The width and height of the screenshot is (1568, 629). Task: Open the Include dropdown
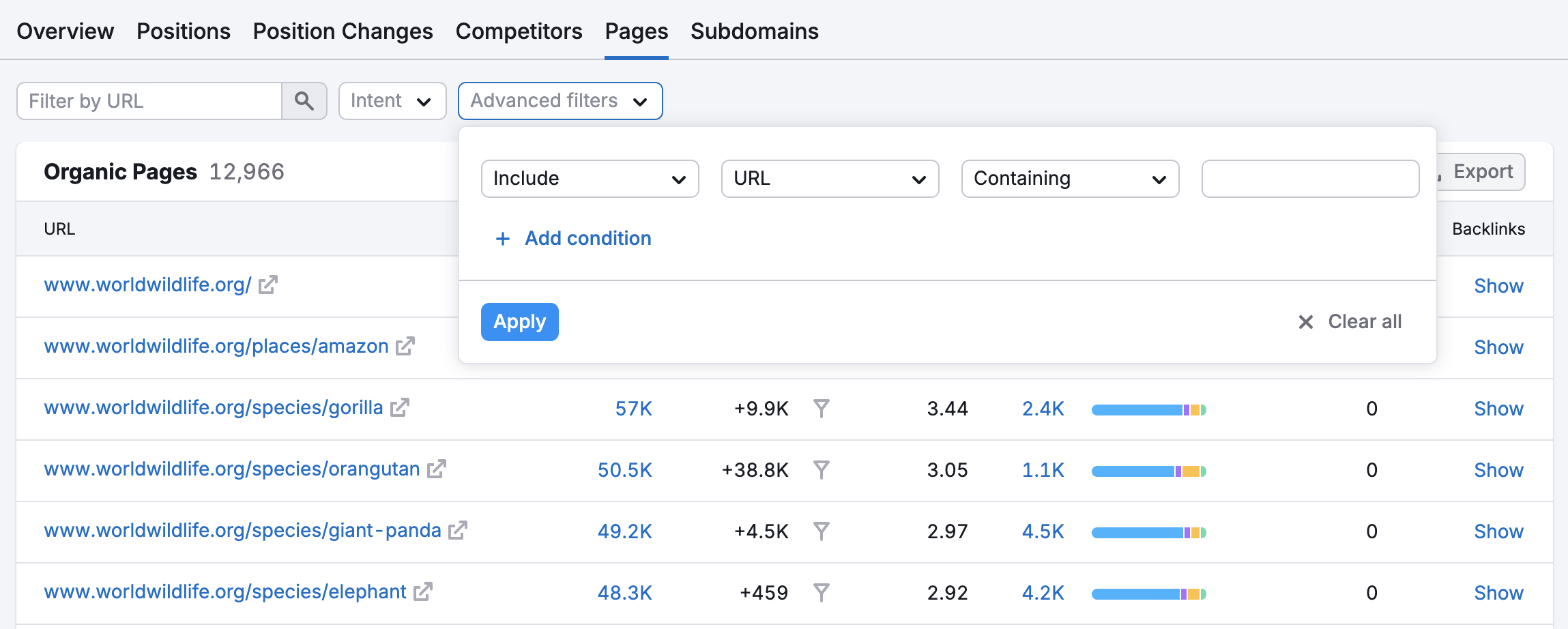tap(590, 179)
